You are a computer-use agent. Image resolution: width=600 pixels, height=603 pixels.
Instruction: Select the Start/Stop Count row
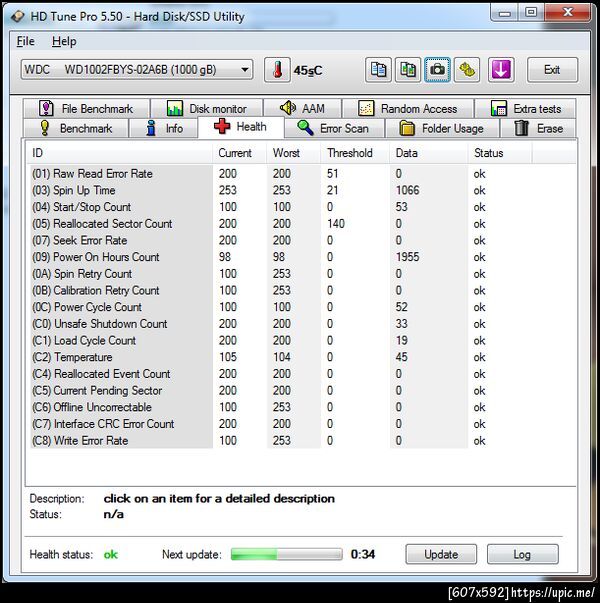(302, 207)
